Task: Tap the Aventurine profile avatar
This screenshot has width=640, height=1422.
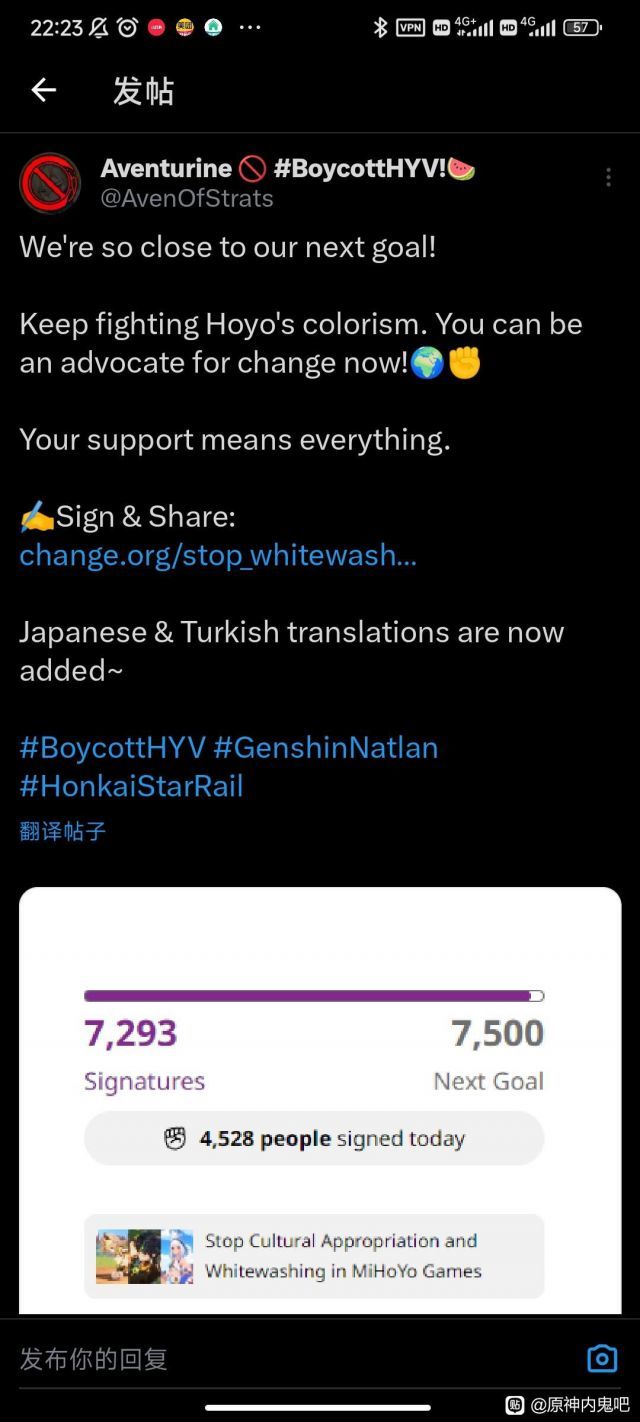Action: click(x=50, y=183)
